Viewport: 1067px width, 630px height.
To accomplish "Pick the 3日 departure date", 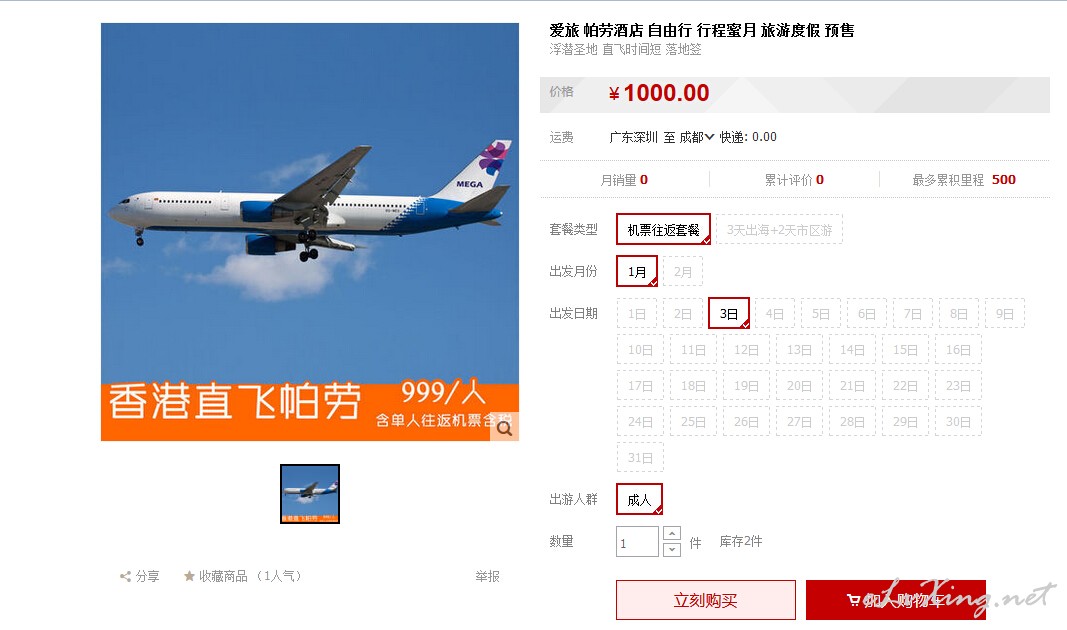I will pyautogui.click(x=729, y=314).
